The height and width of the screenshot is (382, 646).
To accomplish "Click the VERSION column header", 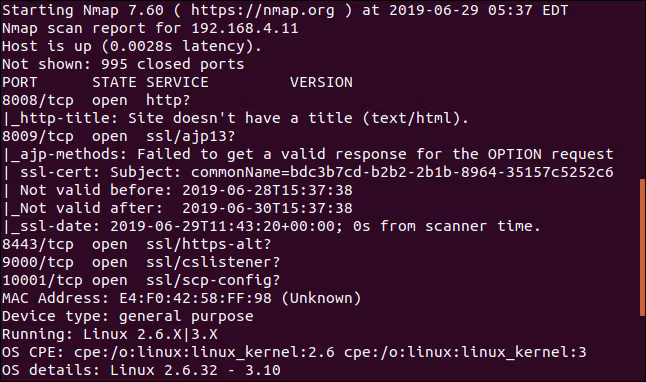I will click(321, 82).
